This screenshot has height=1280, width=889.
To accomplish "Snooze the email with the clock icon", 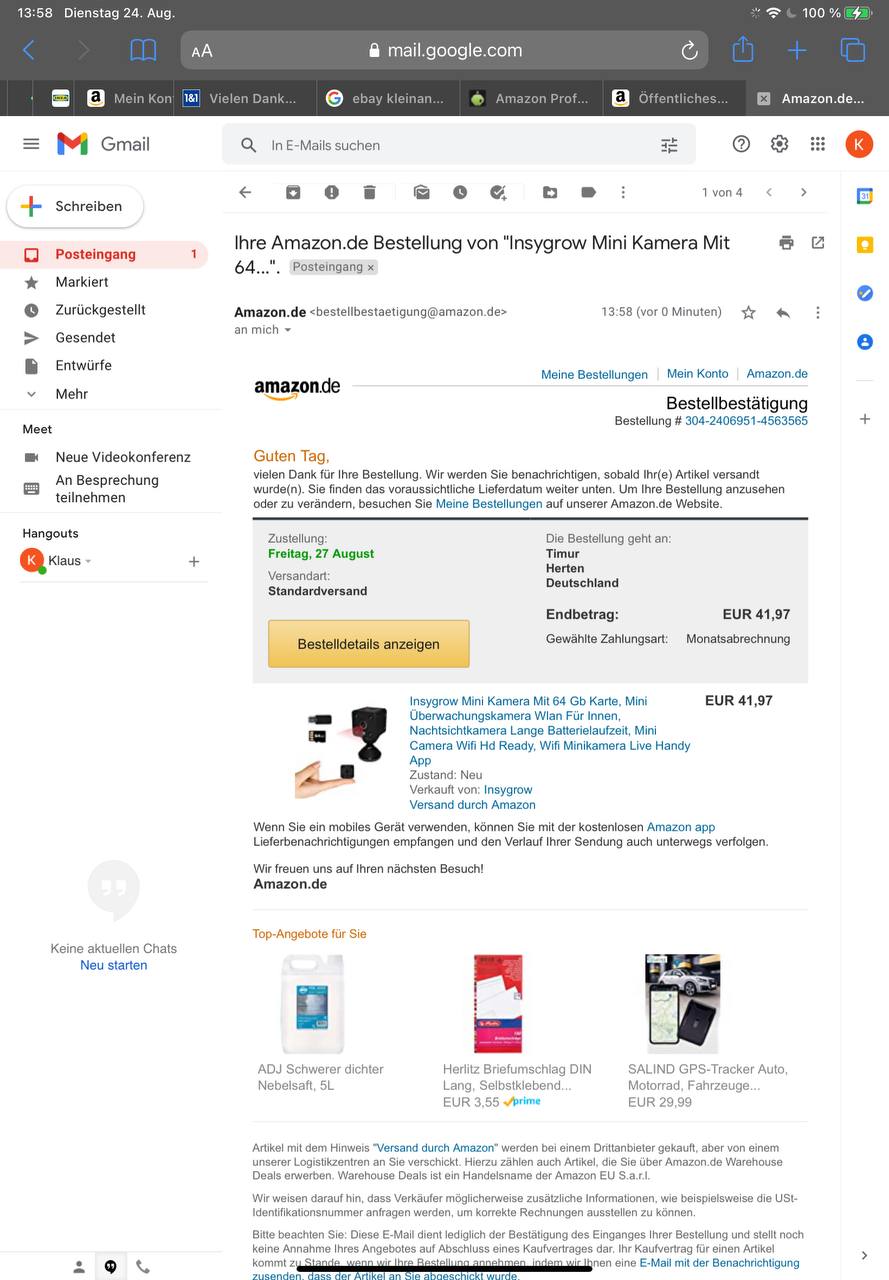I will coord(460,192).
